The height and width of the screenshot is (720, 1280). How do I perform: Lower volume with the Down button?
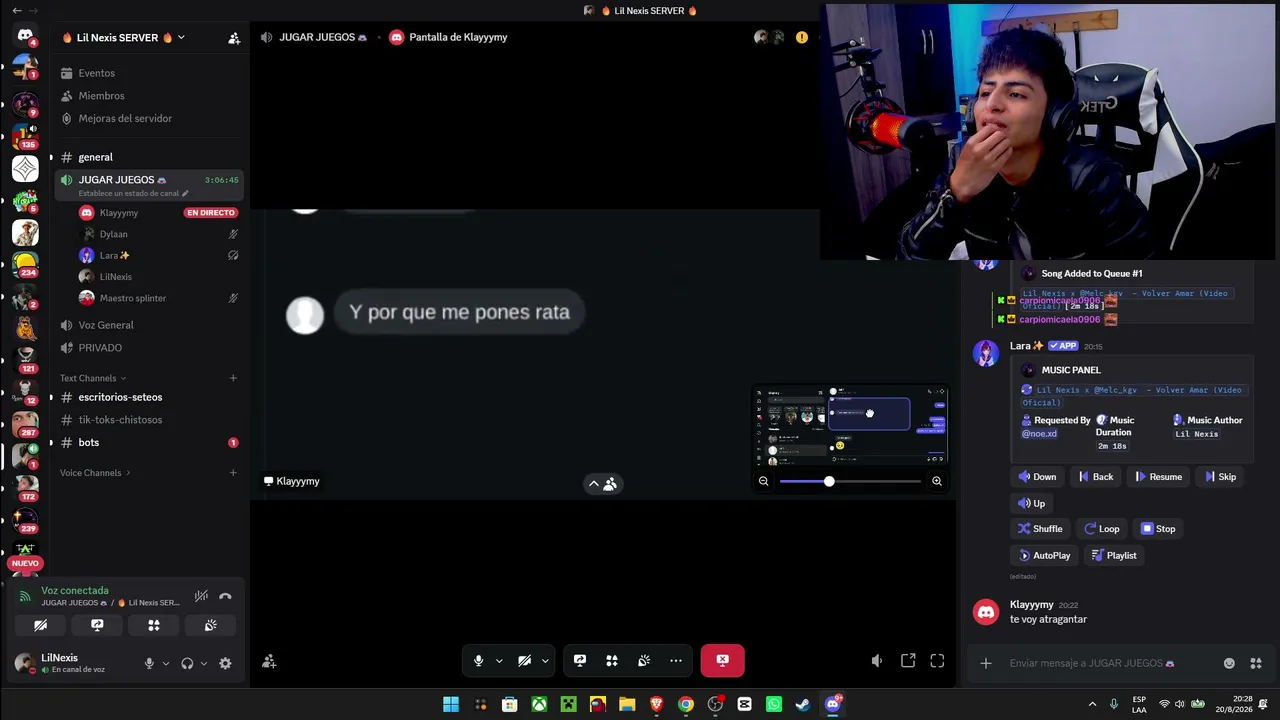pyautogui.click(x=1038, y=477)
